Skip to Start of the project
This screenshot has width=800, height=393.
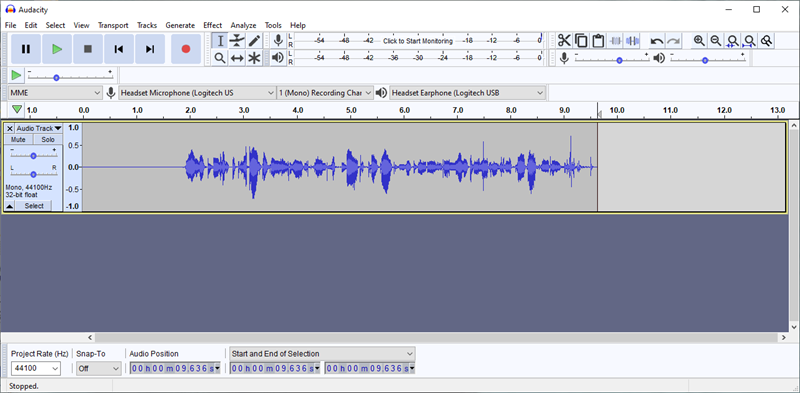pyautogui.click(x=119, y=49)
